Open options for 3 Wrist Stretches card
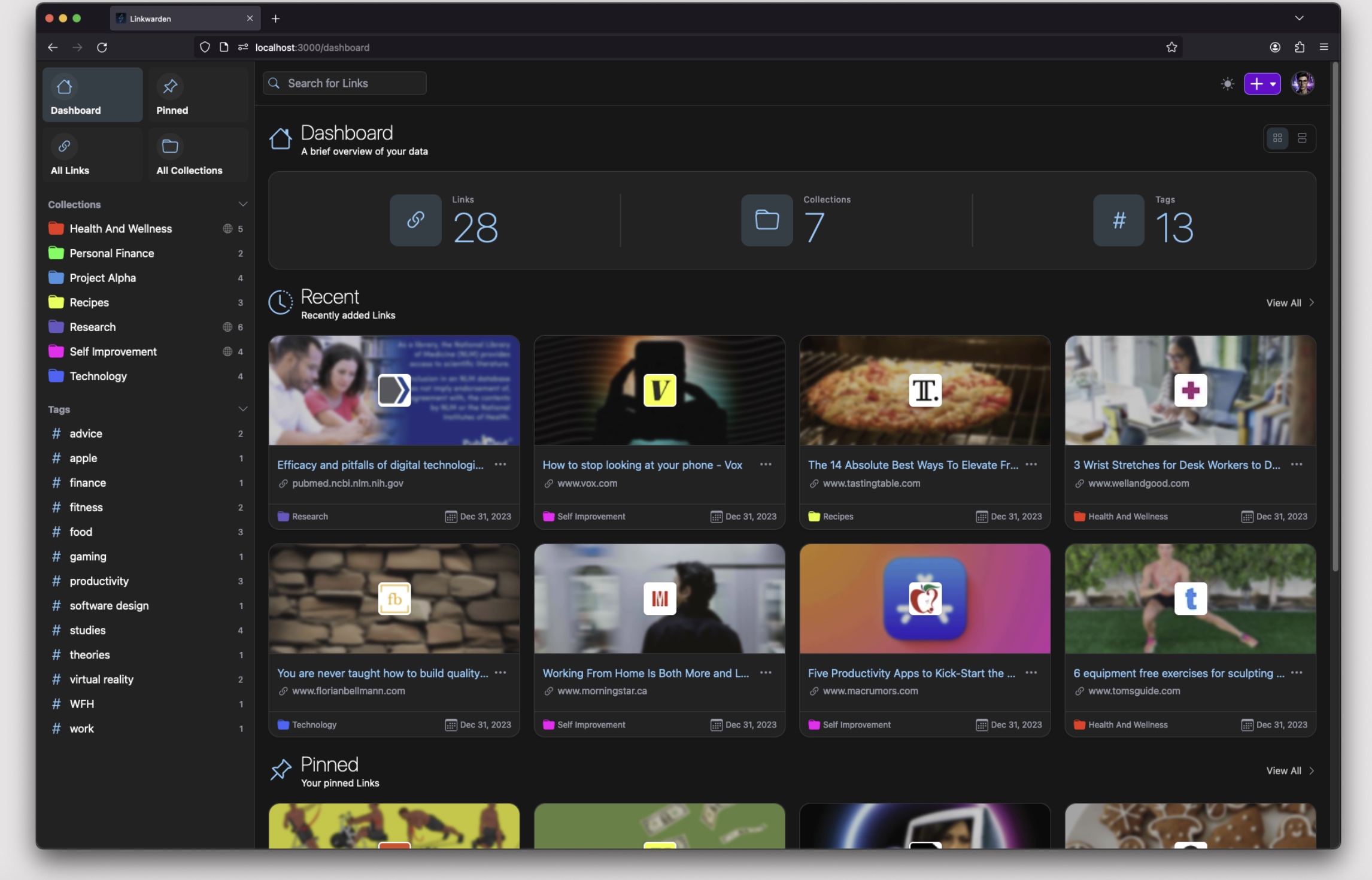 point(1297,465)
